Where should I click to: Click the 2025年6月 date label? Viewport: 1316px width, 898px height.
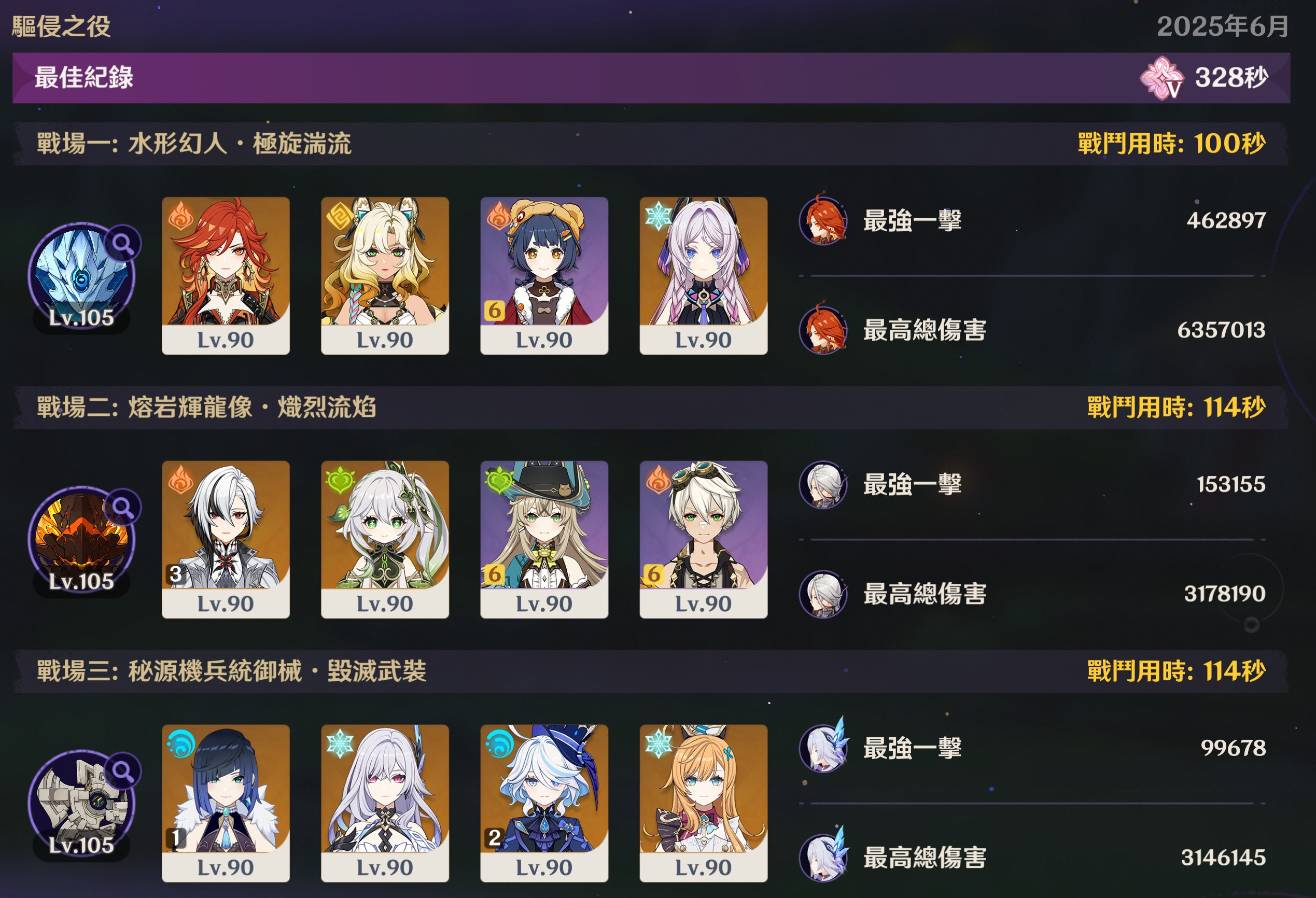1223,26
